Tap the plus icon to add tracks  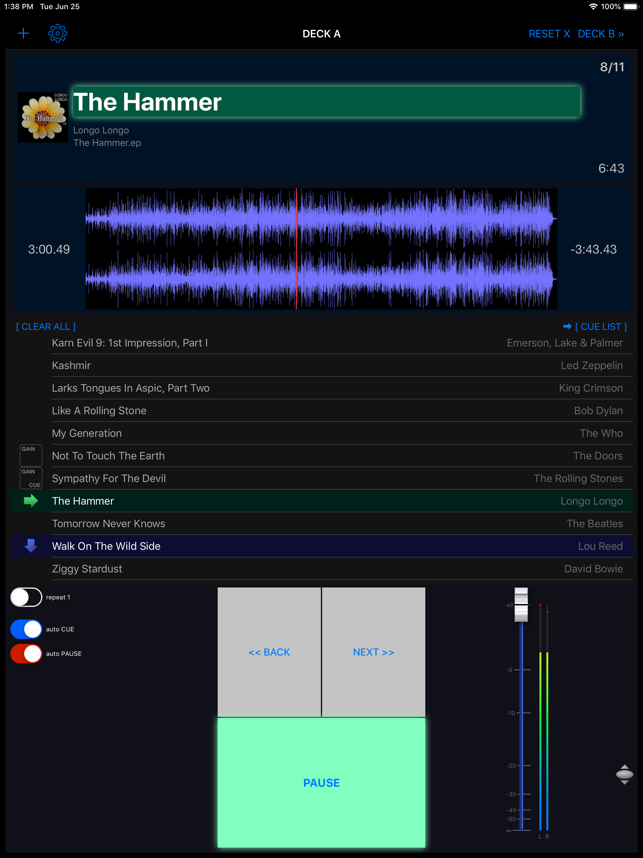(x=23, y=34)
